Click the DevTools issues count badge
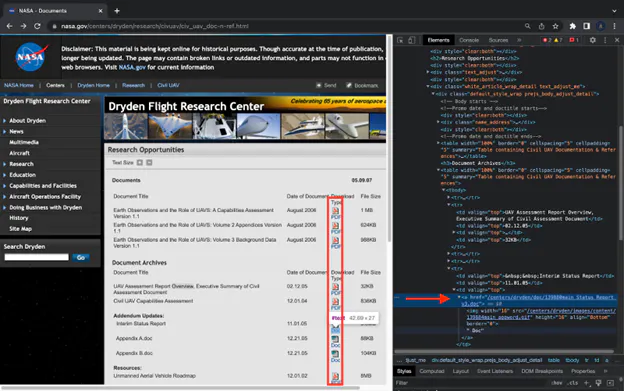 574,40
